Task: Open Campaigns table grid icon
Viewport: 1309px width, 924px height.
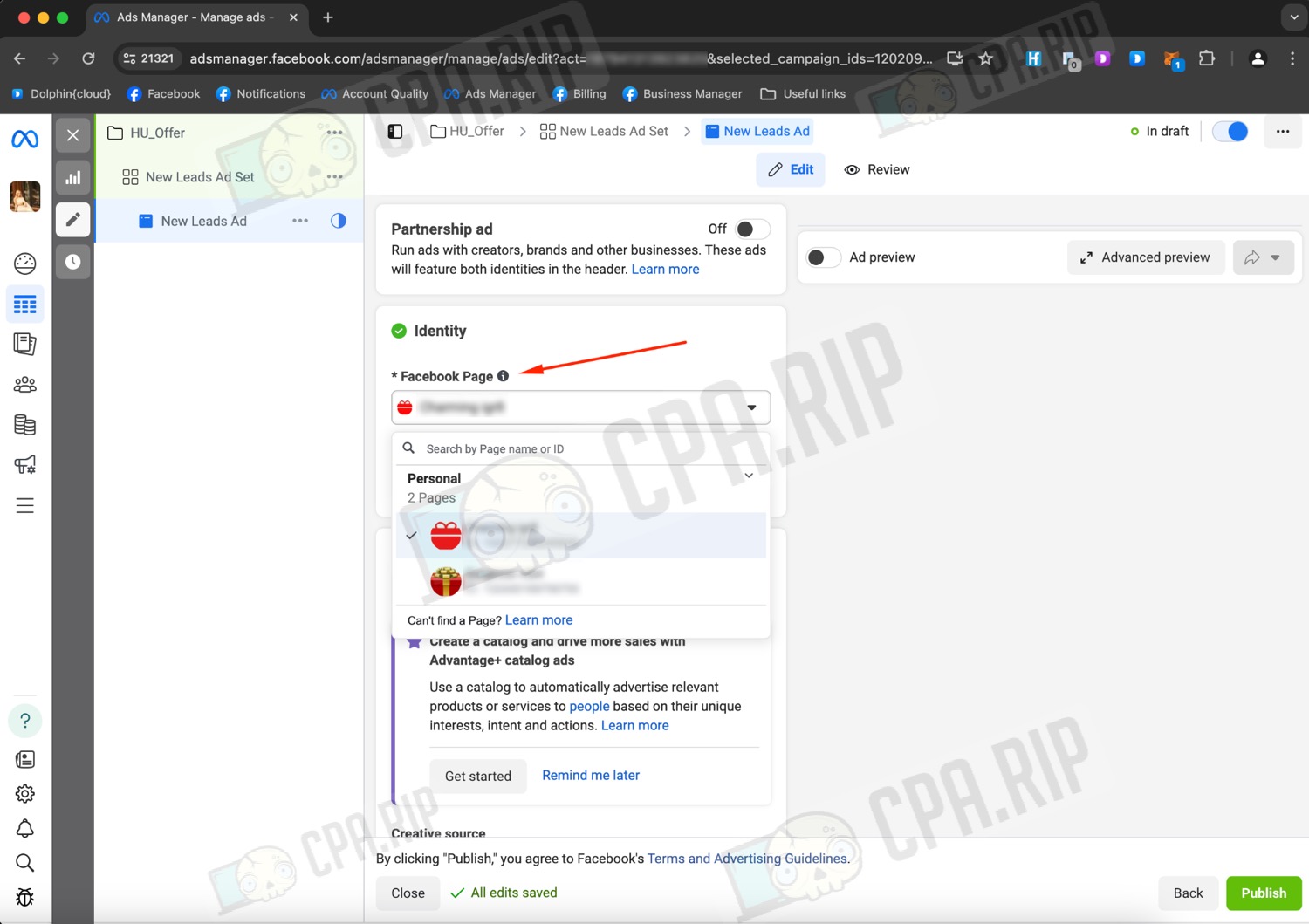Action: click(24, 305)
